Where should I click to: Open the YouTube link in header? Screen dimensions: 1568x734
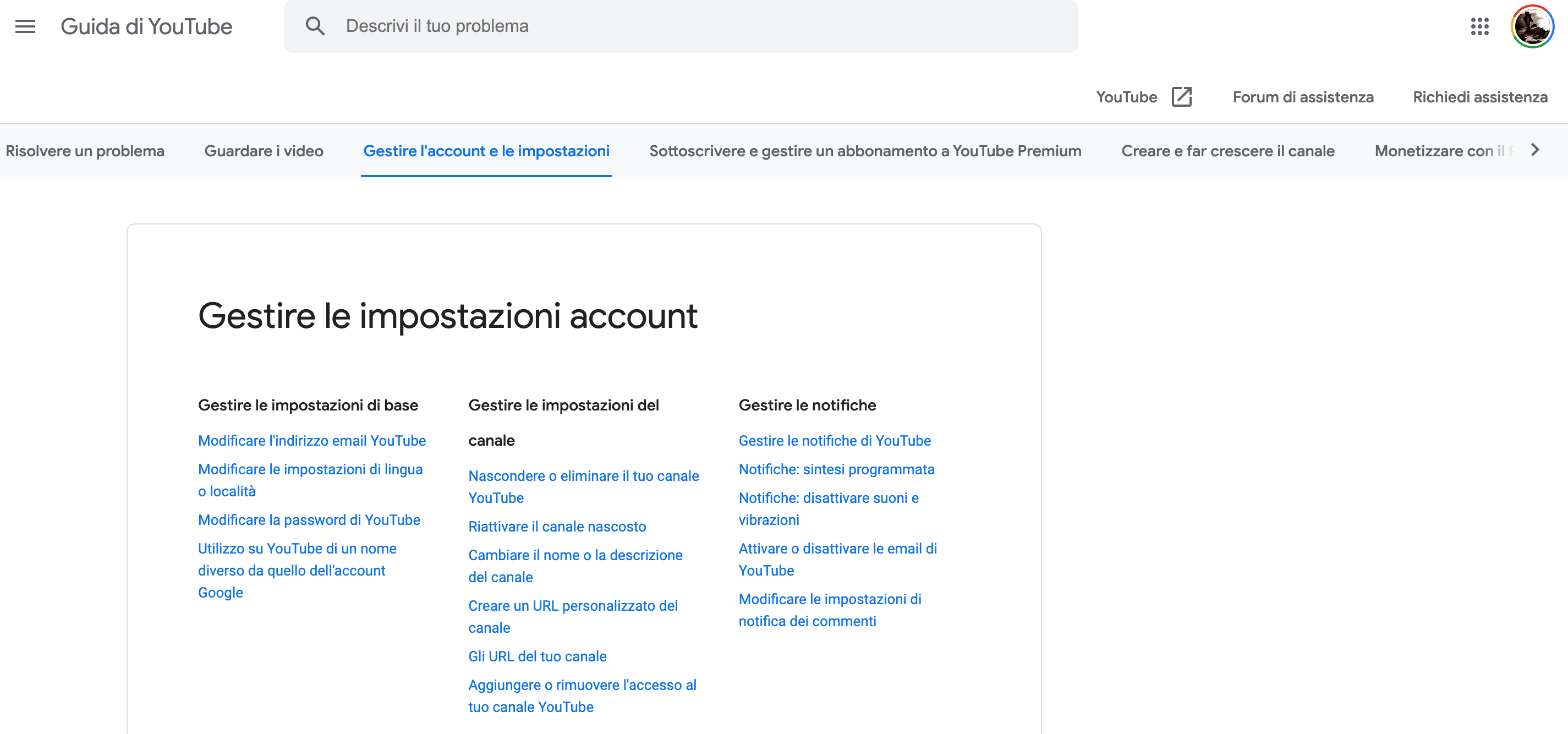[1126, 97]
